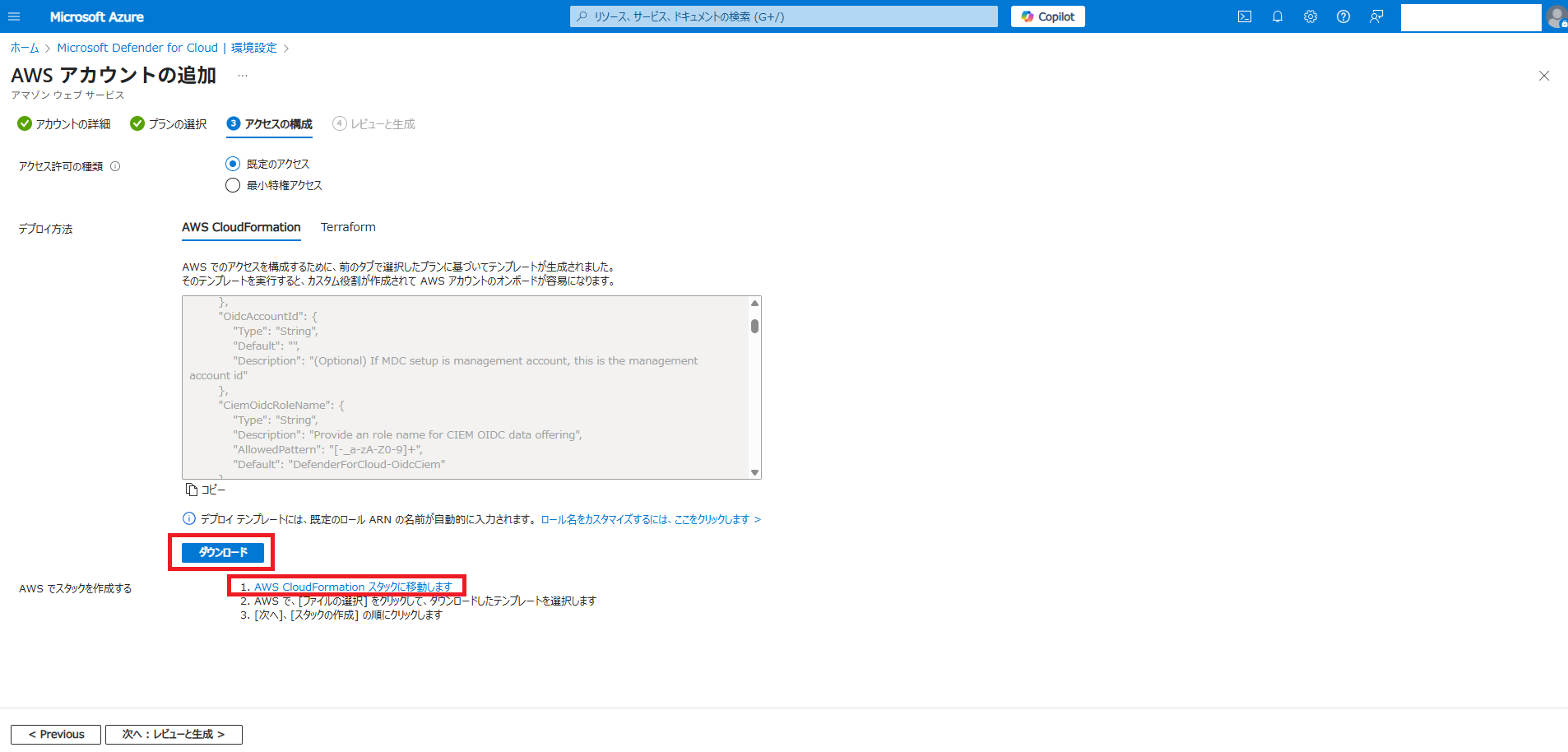Open the notifications bell
1568x752 pixels.
[x=1278, y=16]
